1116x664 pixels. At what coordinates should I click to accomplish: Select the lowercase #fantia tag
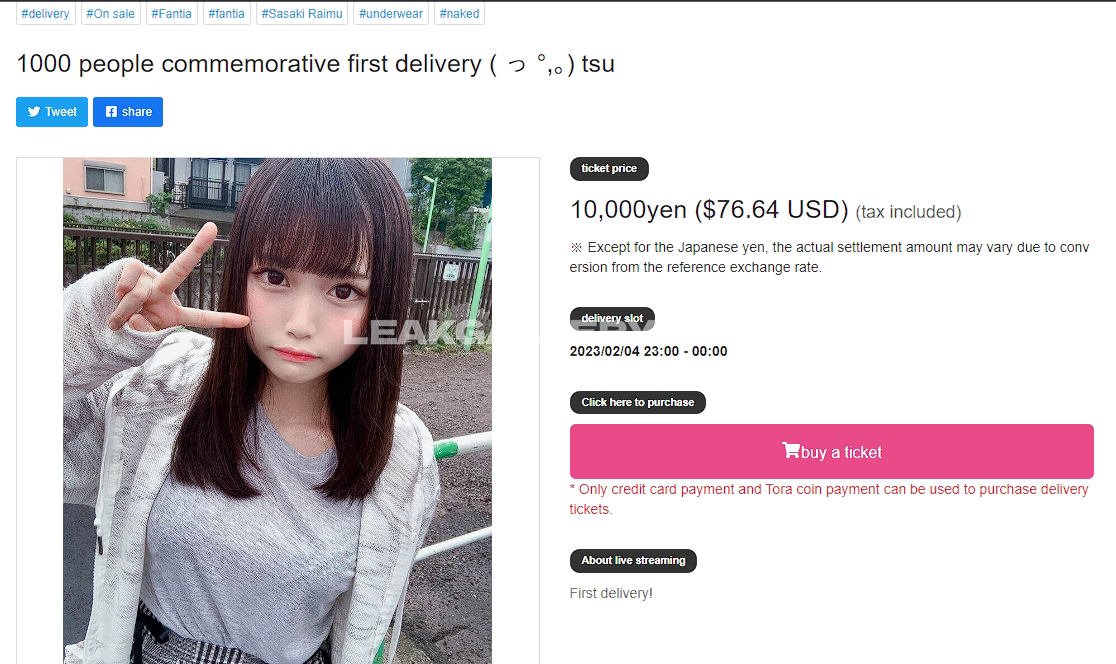pyautogui.click(x=226, y=14)
